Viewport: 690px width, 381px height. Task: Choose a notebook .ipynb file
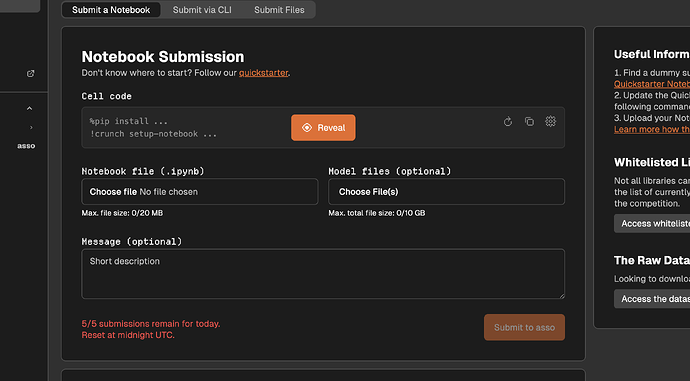(200, 191)
